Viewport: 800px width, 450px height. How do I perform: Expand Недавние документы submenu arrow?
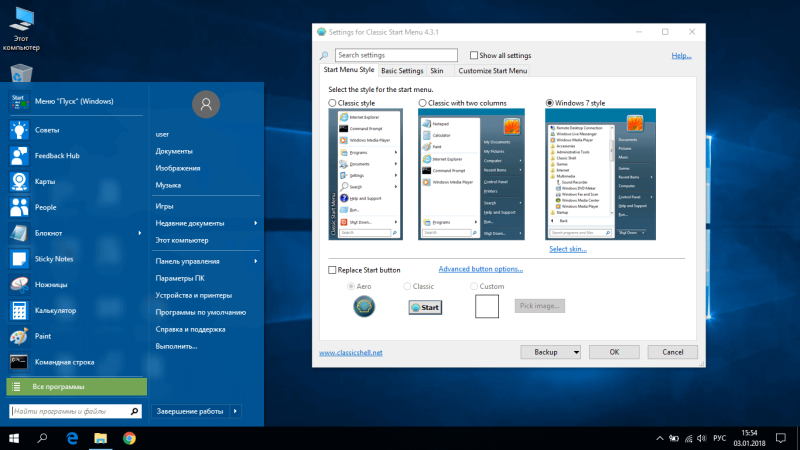(x=256, y=223)
